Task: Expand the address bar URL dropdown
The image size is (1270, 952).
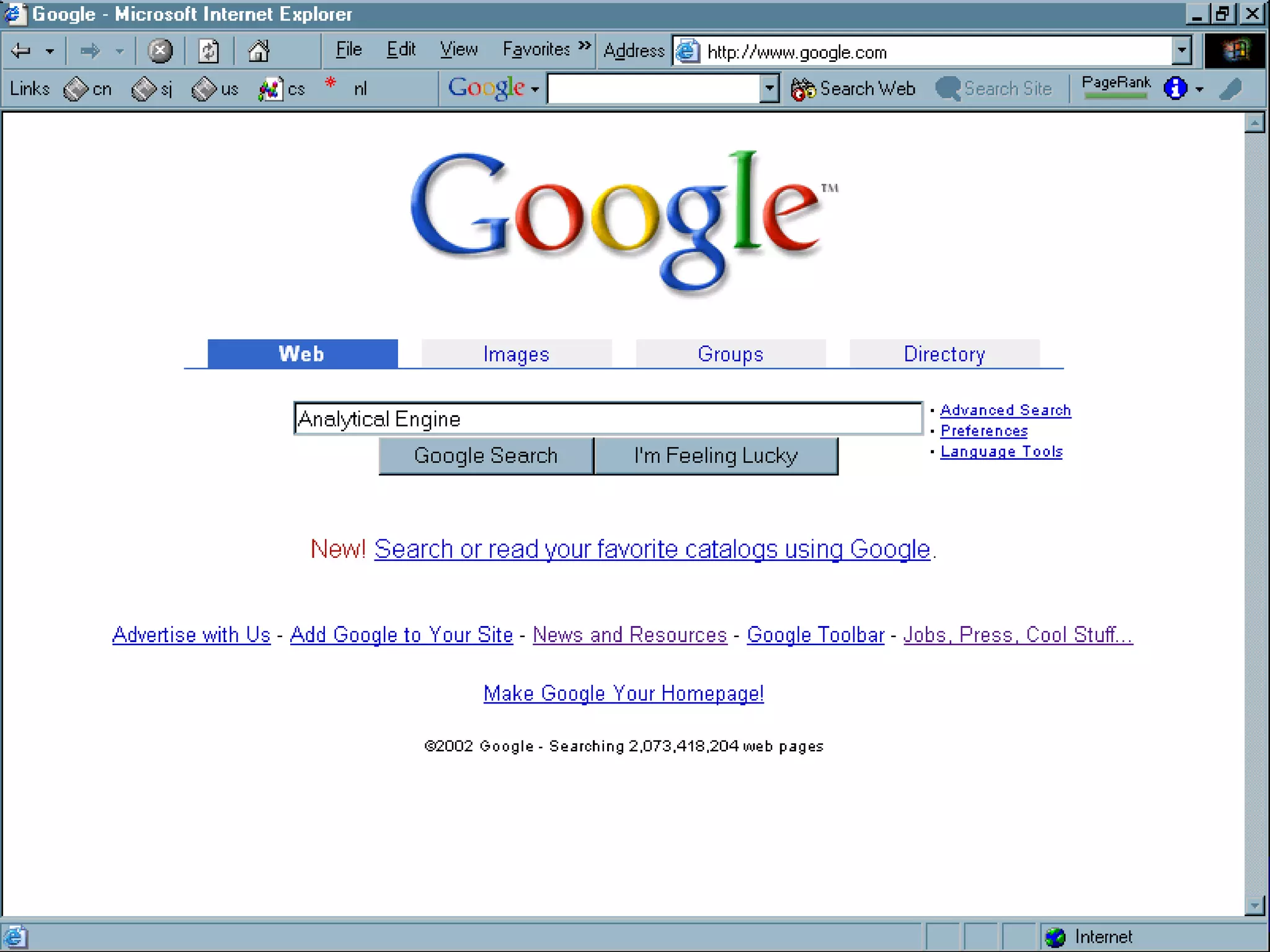Action: pyautogui.click(x=1181, y=51)
